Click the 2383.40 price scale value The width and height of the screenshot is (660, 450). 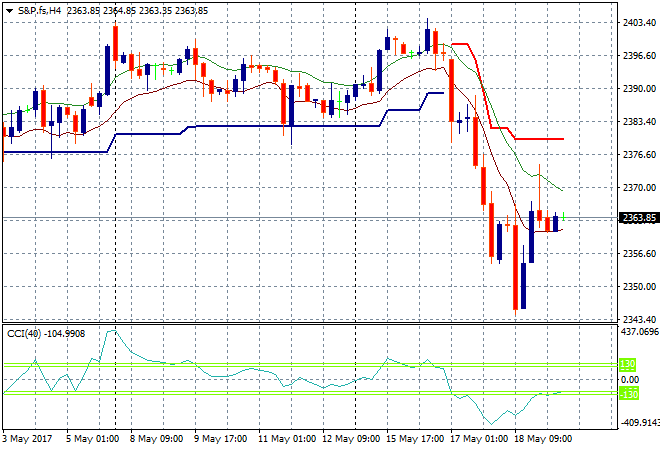(x=639, y=122)
